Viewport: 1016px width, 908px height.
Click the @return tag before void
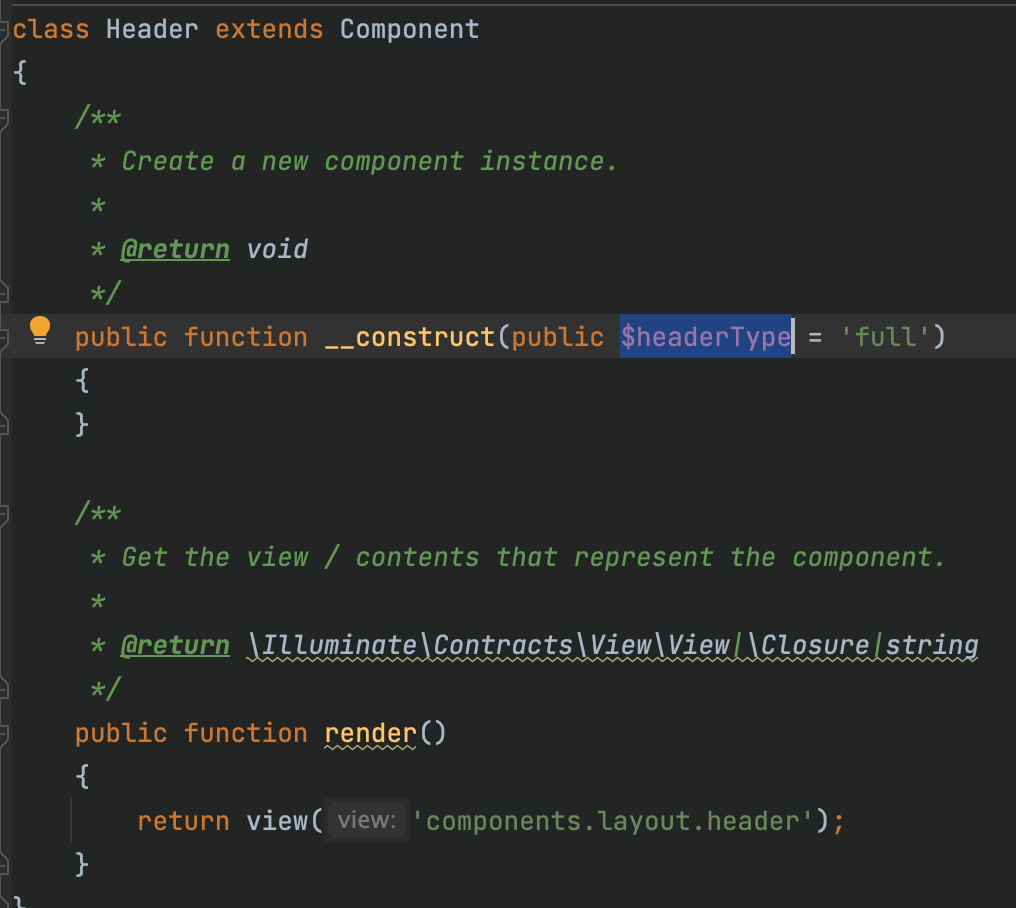coord(175,250)
